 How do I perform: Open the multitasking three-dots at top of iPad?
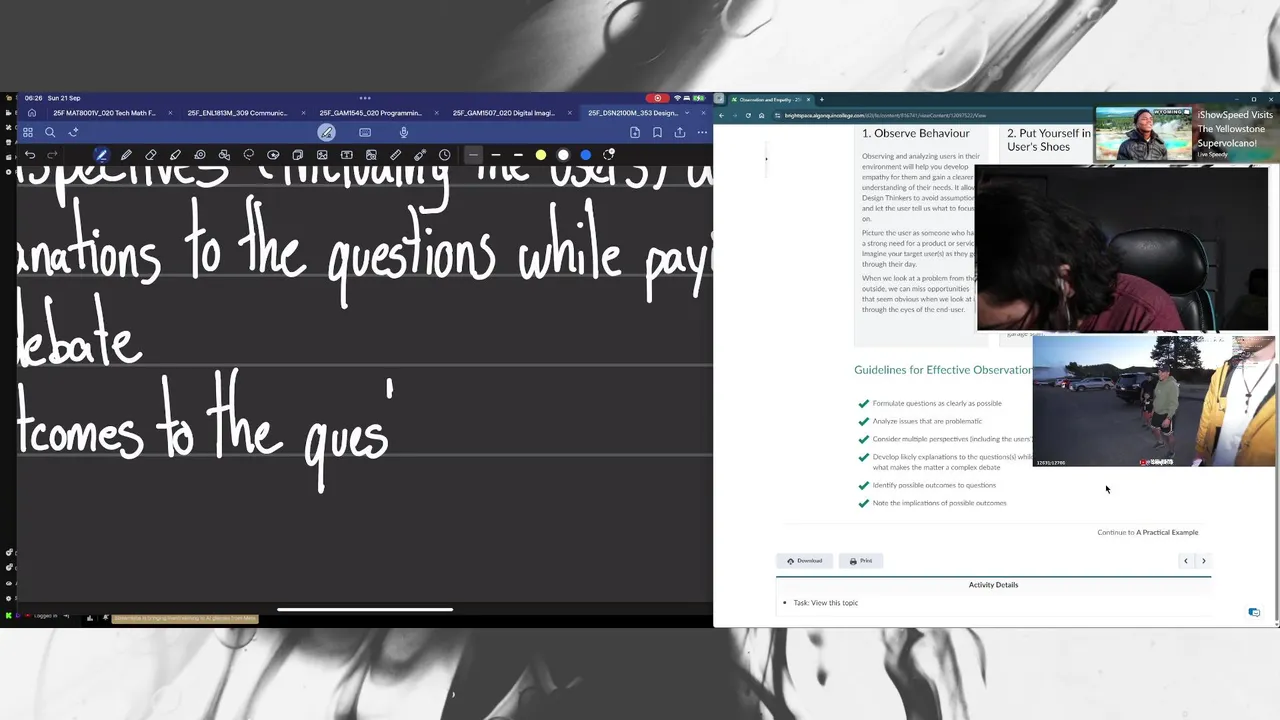(x=365, y=98)
